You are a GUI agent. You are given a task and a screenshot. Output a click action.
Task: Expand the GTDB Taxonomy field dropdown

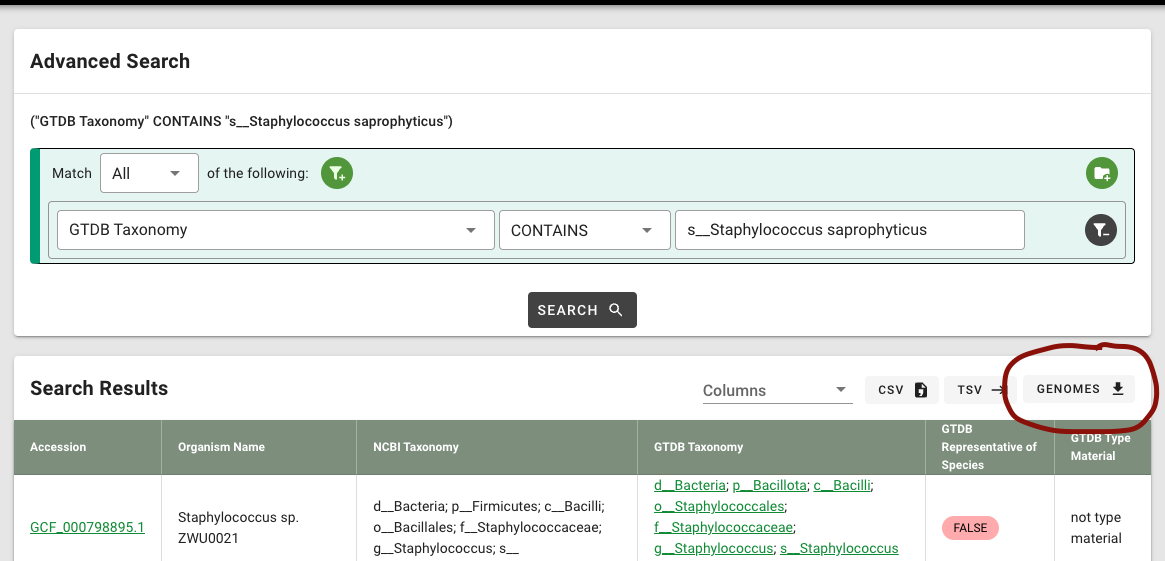click(x=276, y=230)
